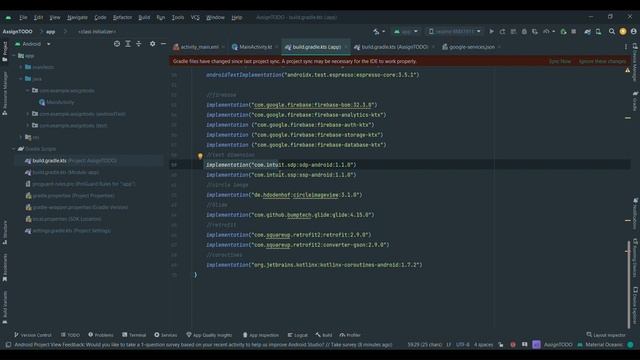Toggle read-only lock icon in status bar
The width and height of the screenshot is (640, 360).
[501, 345]
